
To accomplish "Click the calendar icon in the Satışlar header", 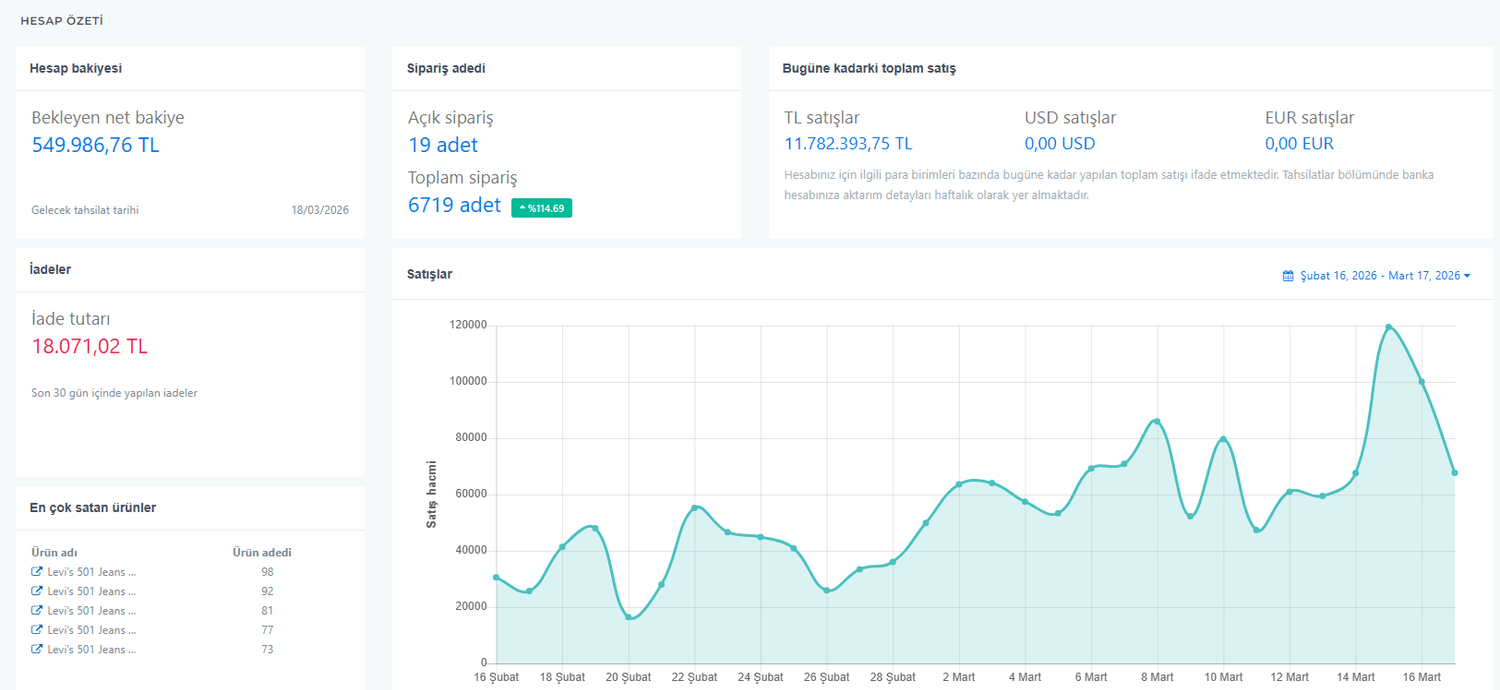I will (1288, 276).
